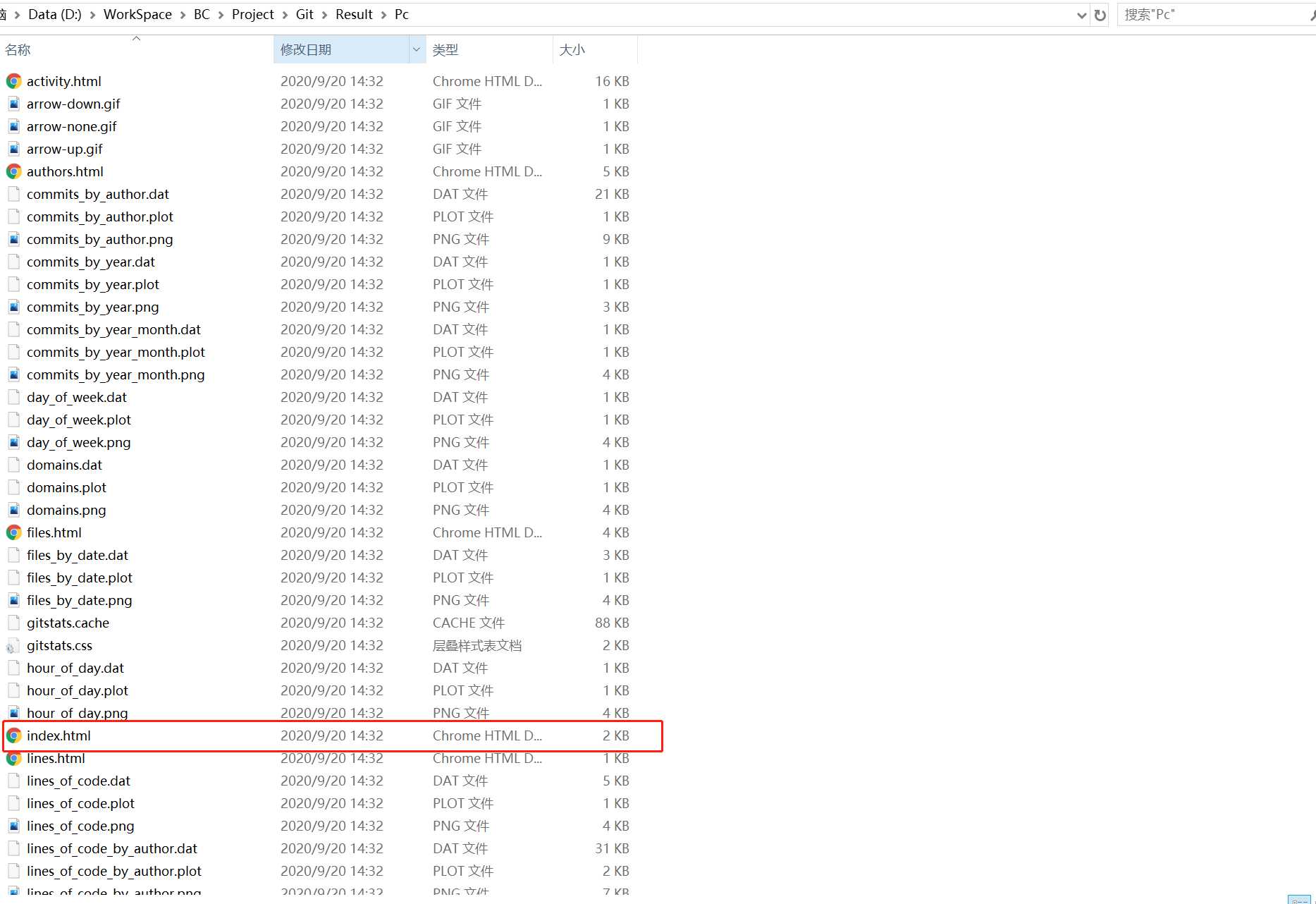Viewport: 1316px width, 904px height.
Task: Click the Chrome icon of files.html
Action: 13,532
